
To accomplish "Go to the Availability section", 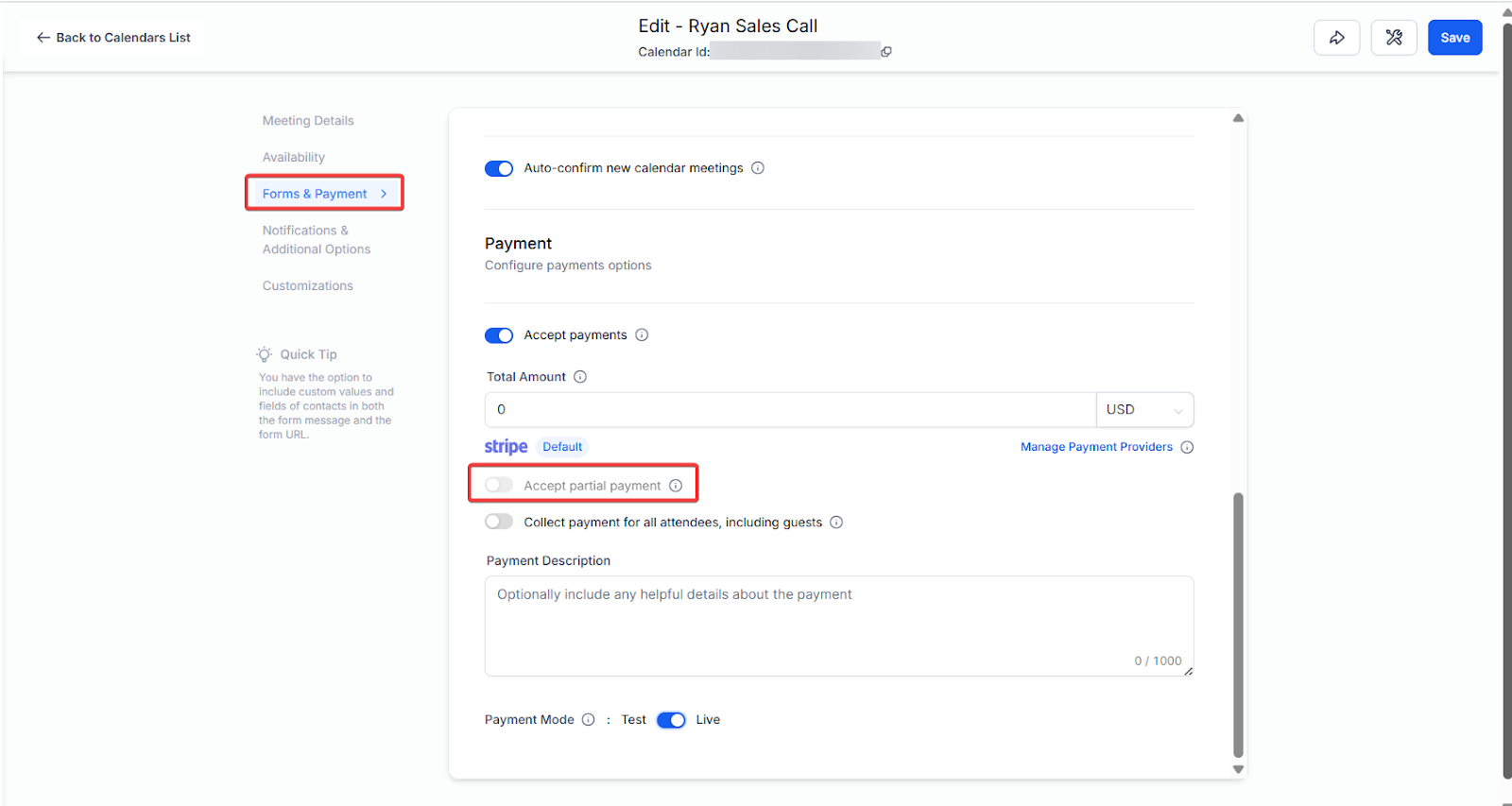I will tap(294, 157).
